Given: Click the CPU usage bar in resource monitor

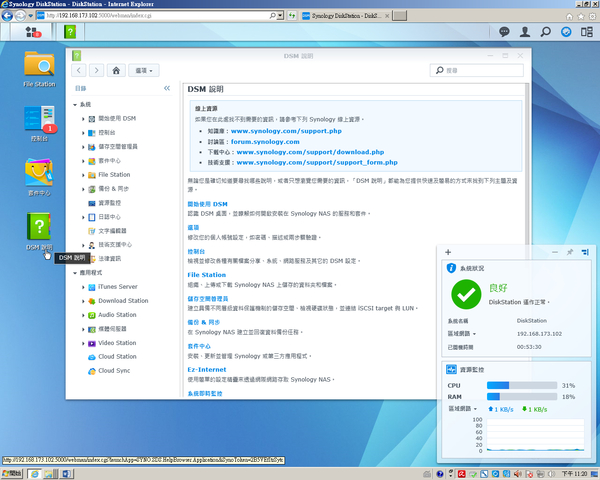Looking at the screenshot, I should coord(525,385).
